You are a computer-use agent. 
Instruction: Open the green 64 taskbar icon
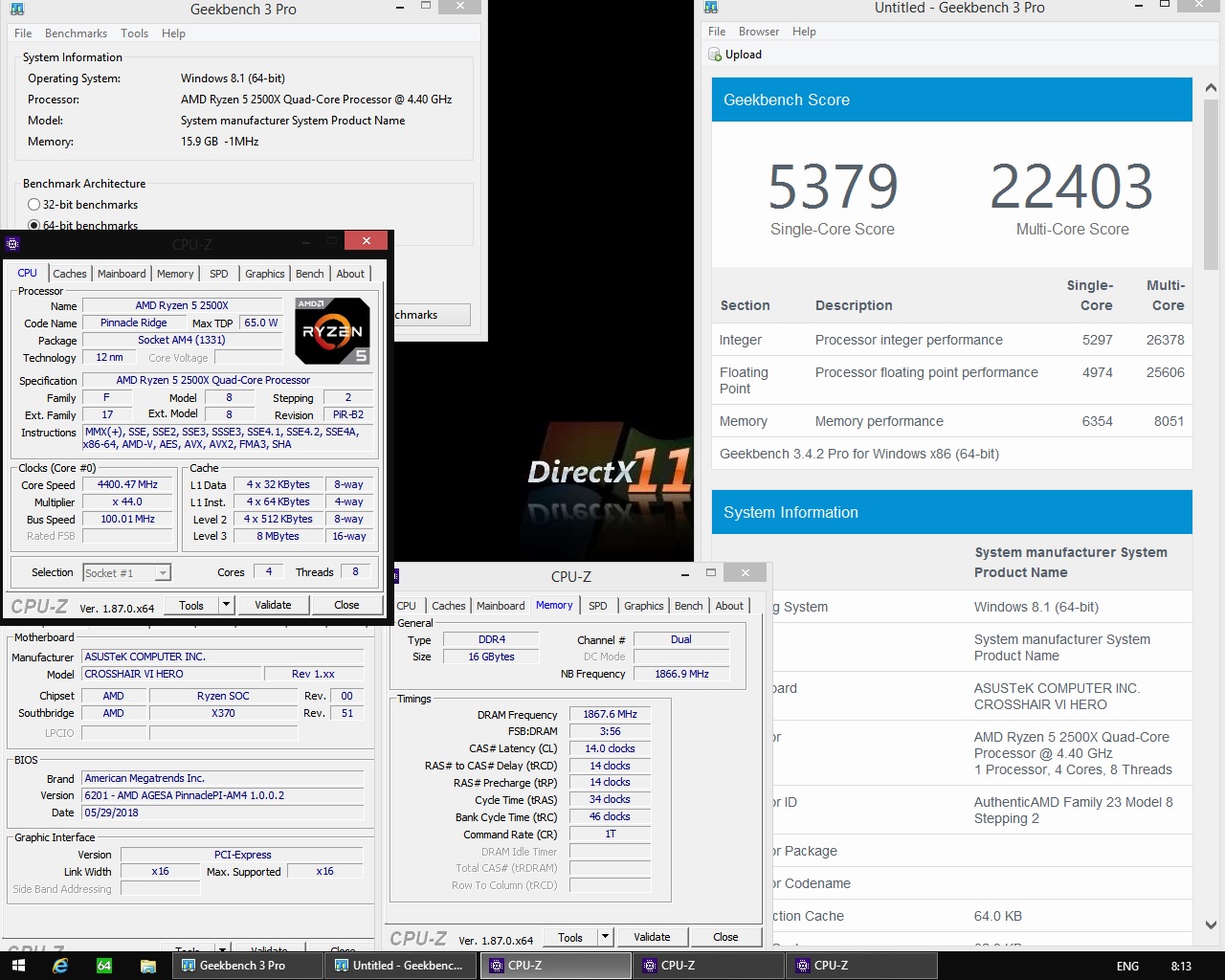(104, 966)
